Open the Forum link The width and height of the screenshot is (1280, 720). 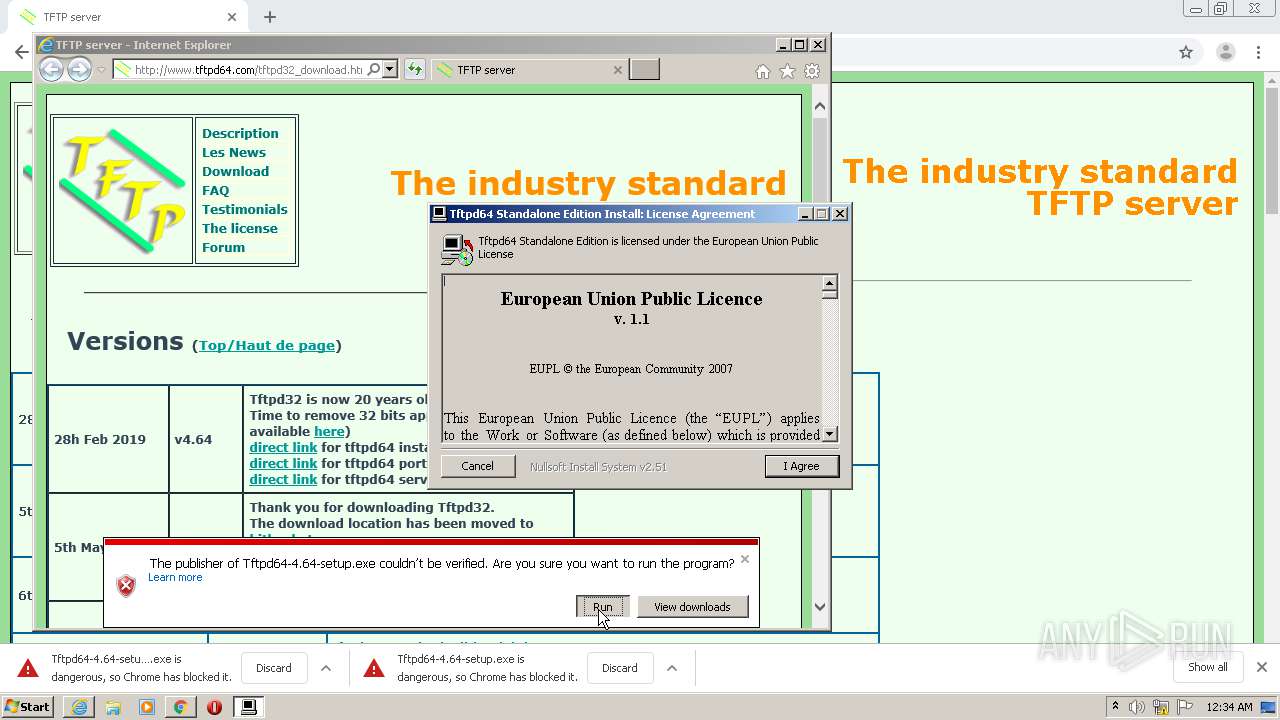(223, 247)
